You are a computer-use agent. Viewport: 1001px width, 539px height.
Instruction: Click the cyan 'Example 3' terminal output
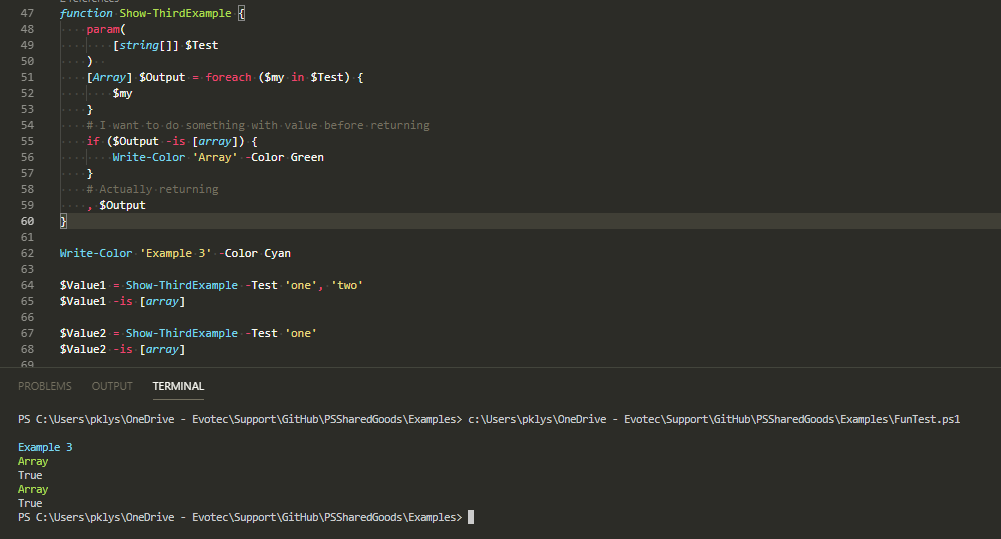tap(45, 447)
